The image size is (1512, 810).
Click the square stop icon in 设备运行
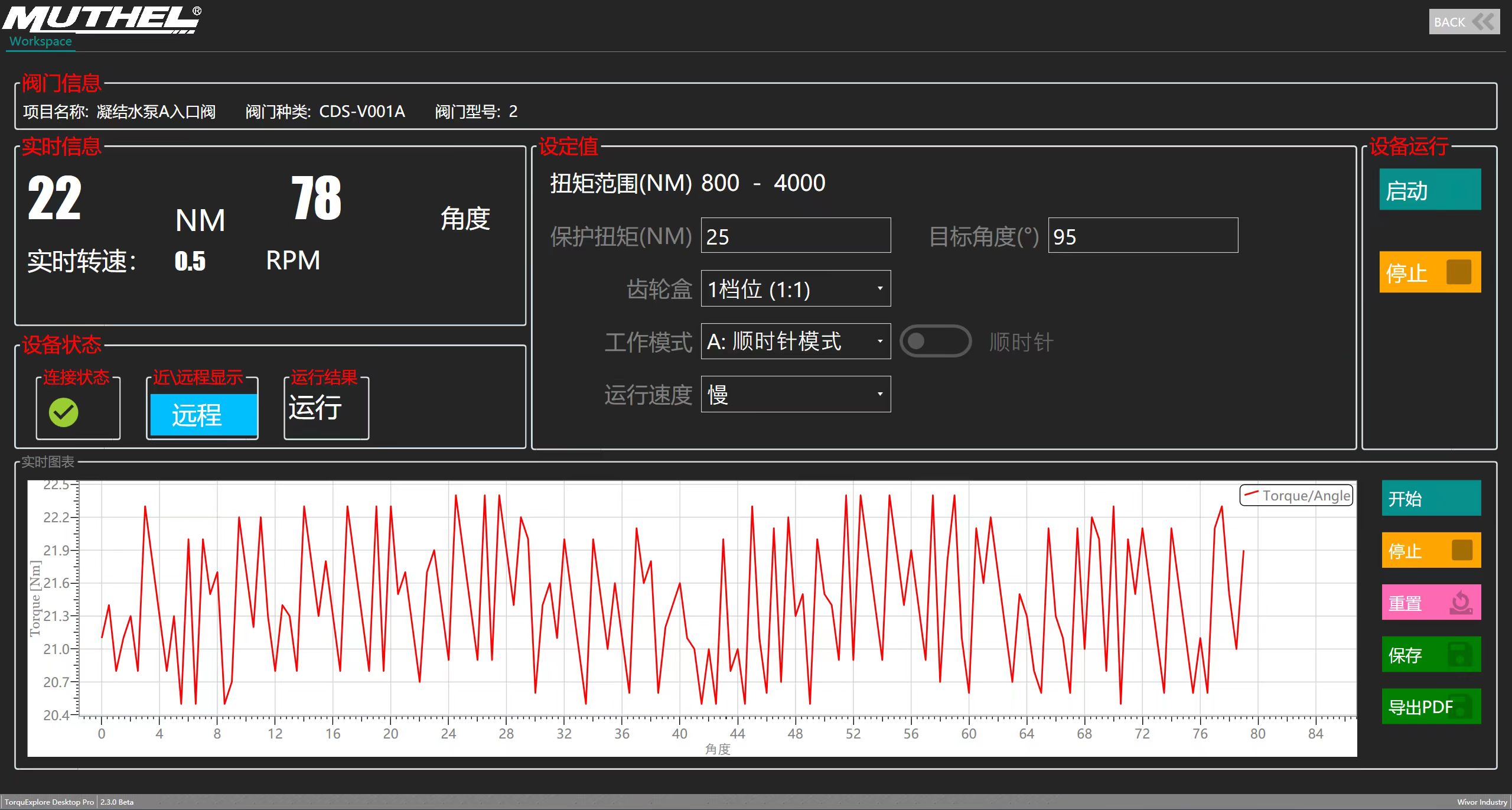coord(1459,272)
